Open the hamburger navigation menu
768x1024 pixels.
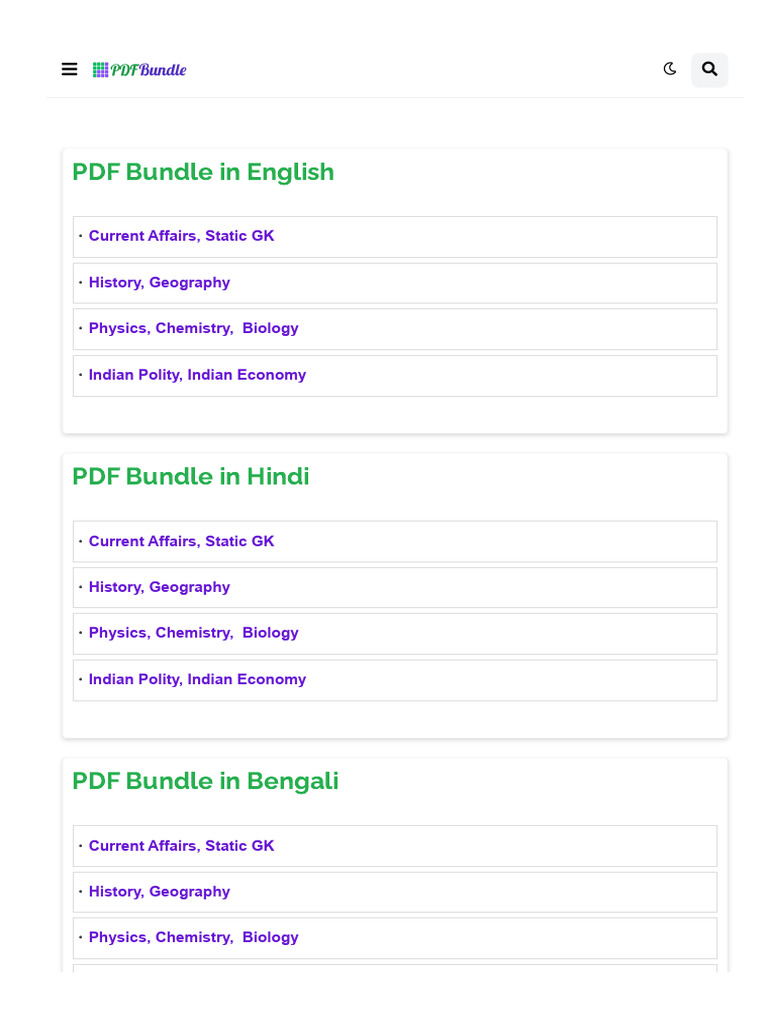click(69, 69)
